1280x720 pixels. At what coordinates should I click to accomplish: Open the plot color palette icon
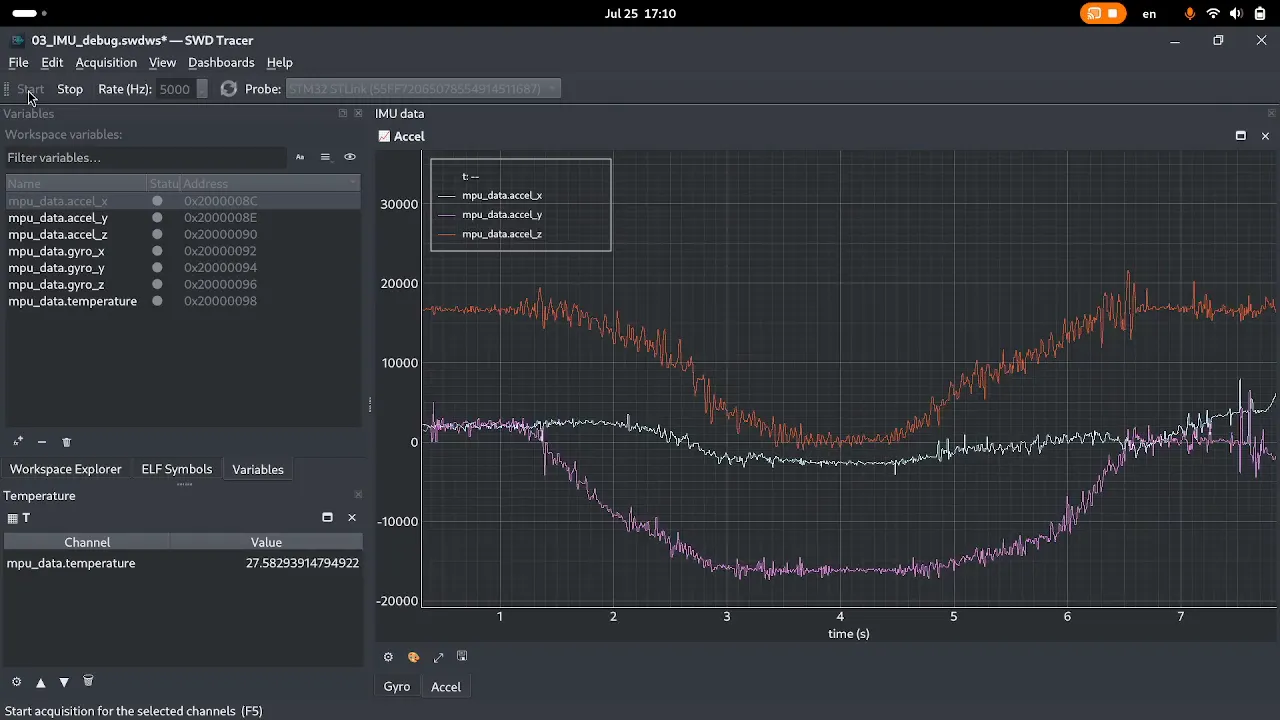413,657
